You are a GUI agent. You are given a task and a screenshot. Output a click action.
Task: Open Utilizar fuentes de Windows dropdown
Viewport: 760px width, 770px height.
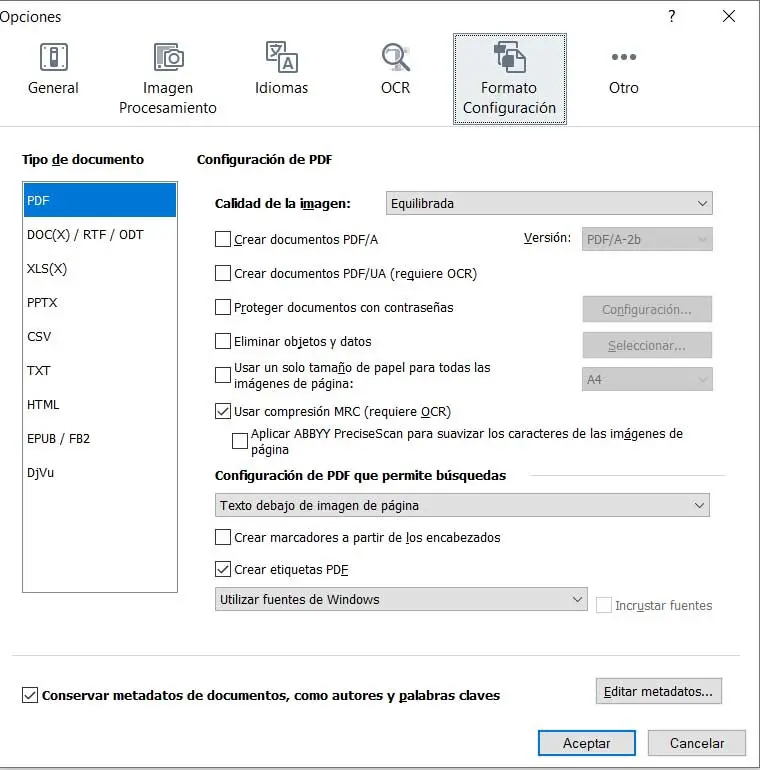[x=401, y=599]
